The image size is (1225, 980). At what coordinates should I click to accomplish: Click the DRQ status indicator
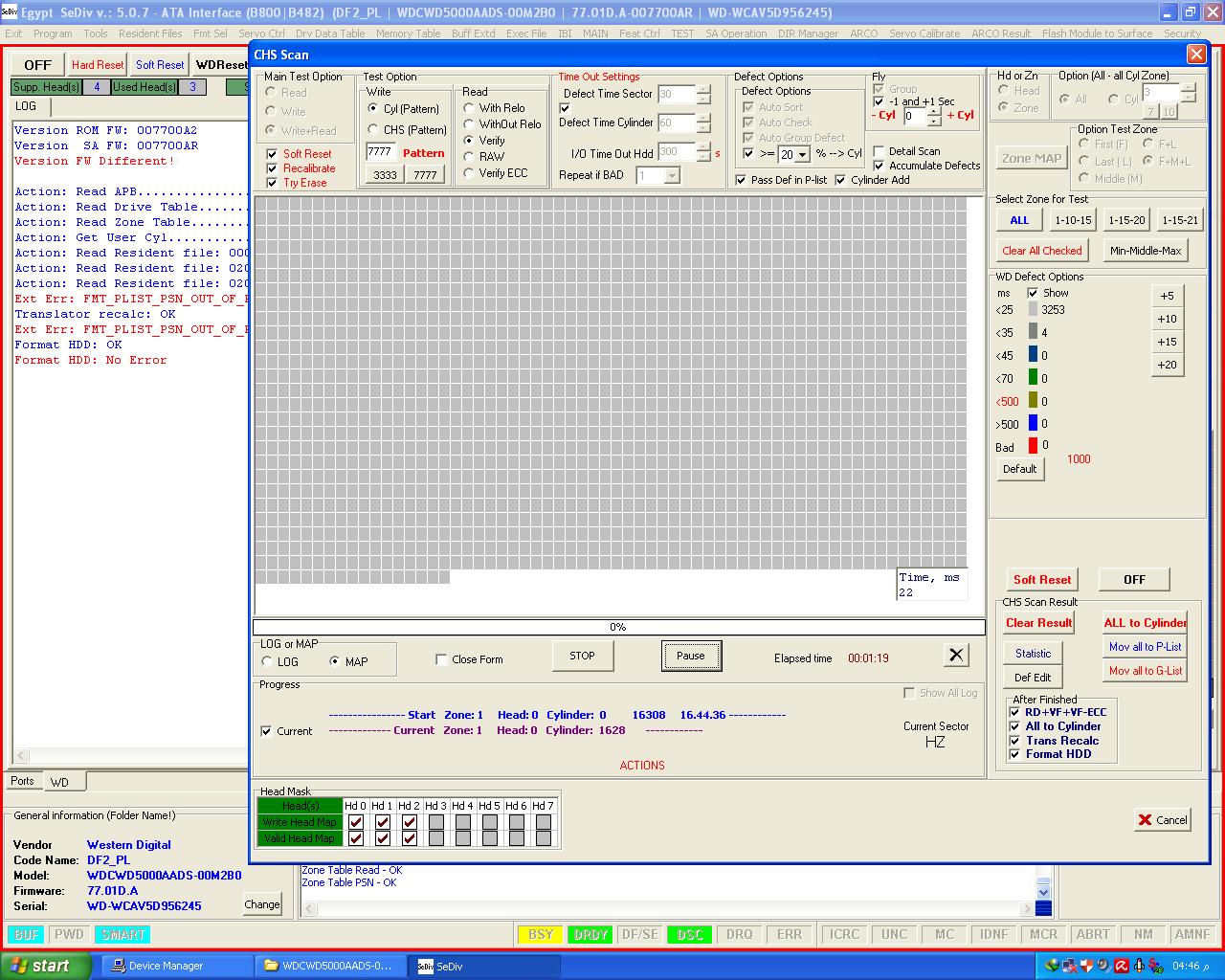739,934
